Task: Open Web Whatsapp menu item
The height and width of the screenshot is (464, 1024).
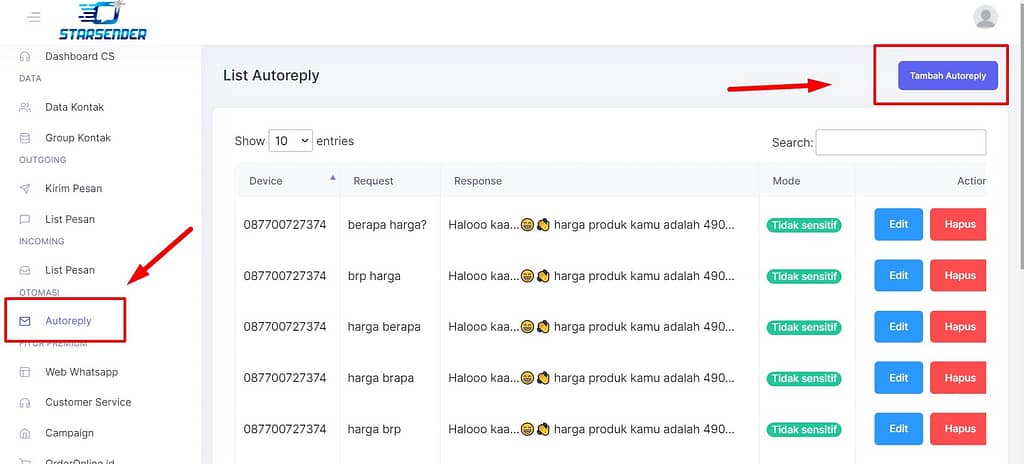Action: click(82, 372)
